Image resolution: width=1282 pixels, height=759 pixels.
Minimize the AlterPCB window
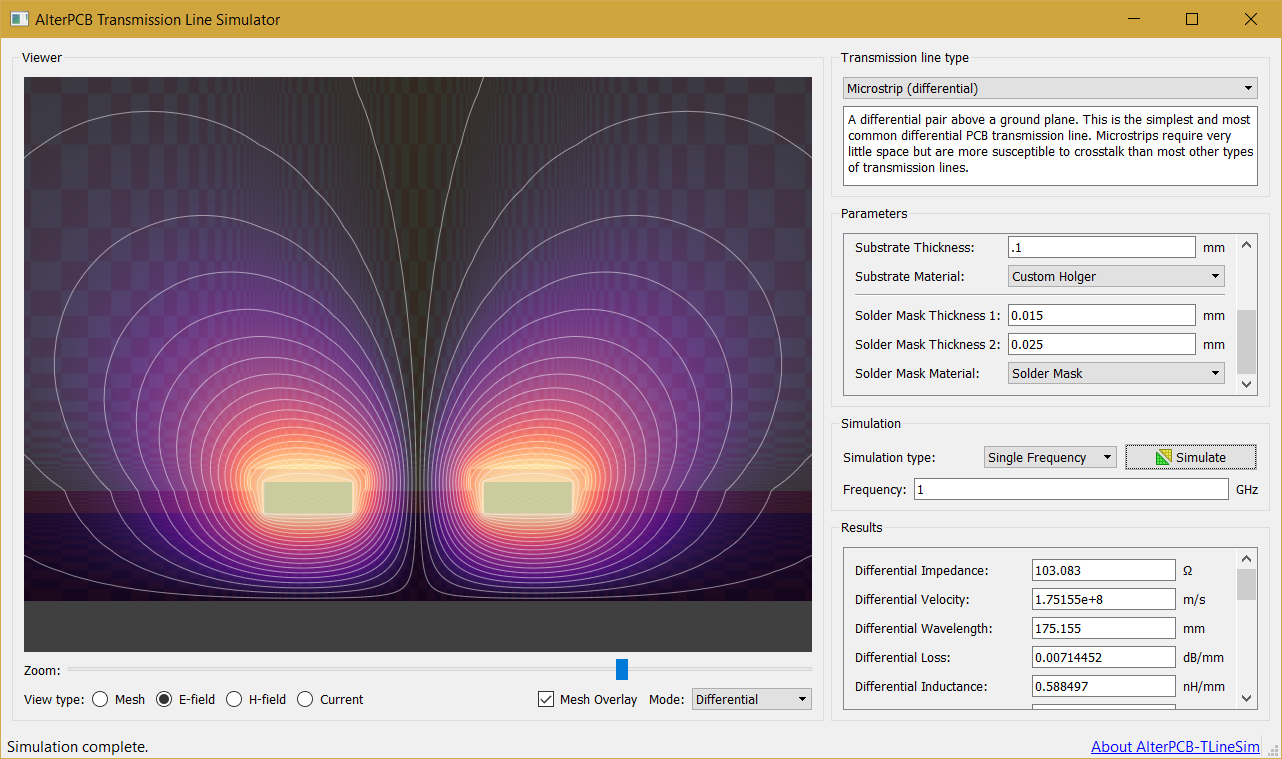(1134, 19)
